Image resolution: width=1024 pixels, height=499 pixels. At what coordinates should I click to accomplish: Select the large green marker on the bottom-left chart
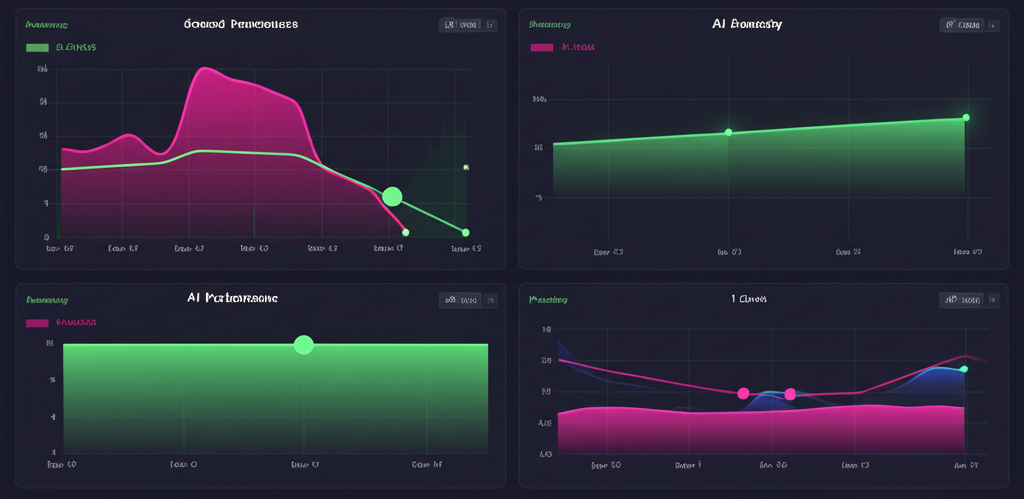(x=304, y=345)
